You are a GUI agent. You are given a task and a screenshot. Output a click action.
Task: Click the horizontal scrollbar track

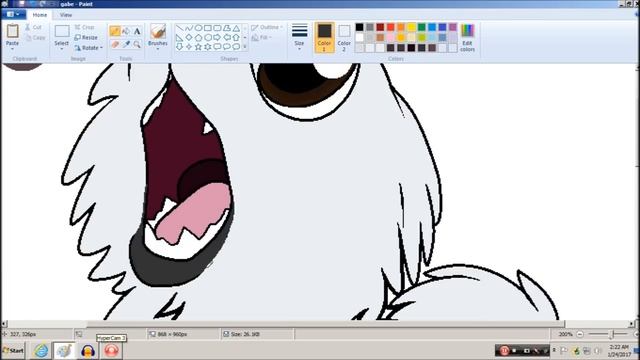click(318, 324)
